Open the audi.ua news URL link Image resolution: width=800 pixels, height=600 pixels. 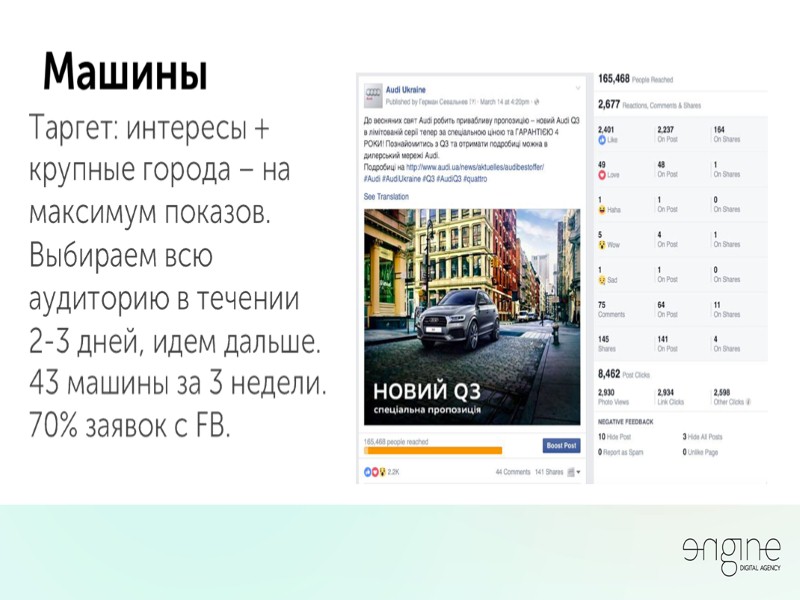point(475,167)
